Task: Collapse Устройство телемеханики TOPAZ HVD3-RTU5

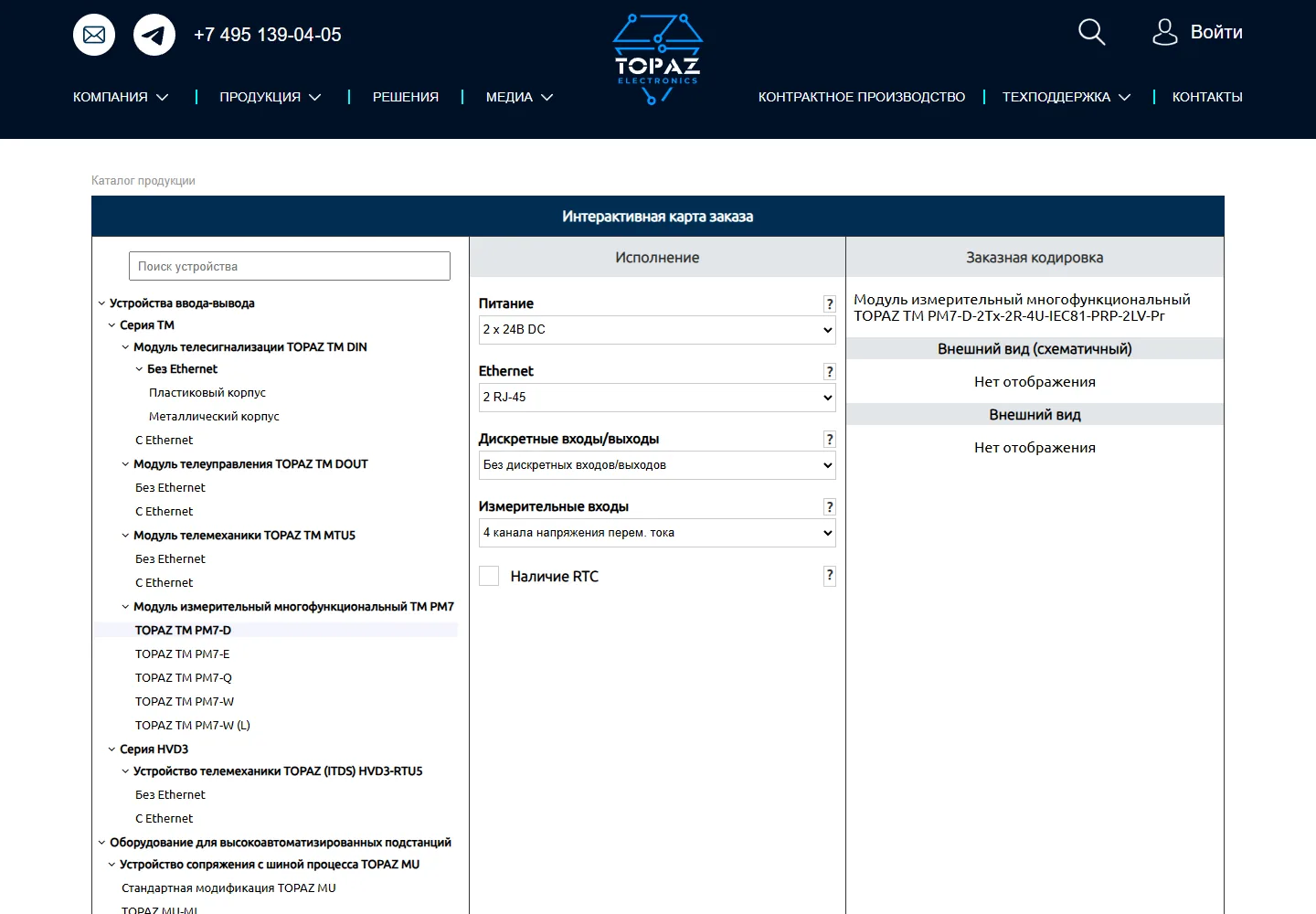Action: [x=125, y=771]
